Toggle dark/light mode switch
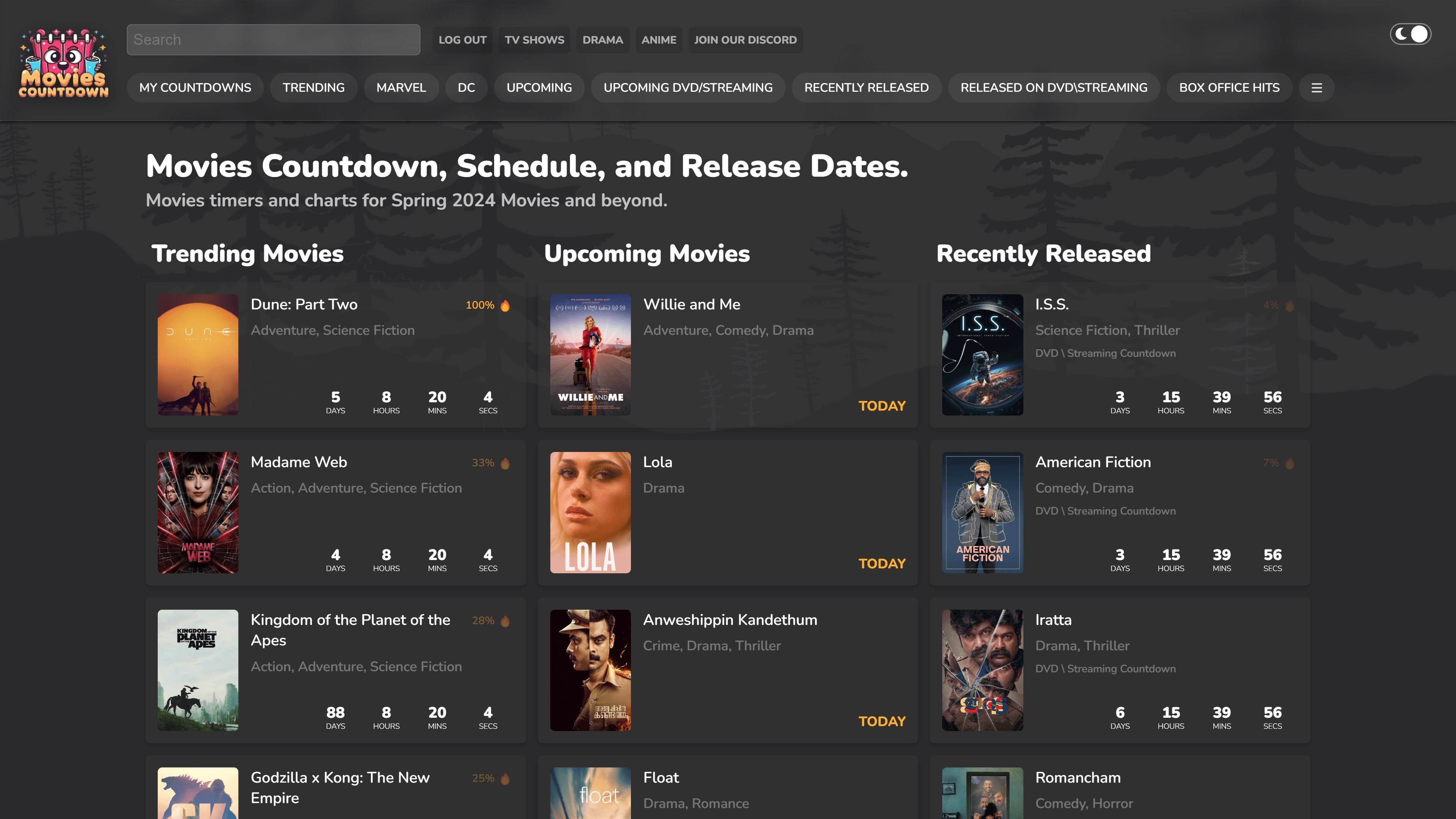This screenshot has width=1456, height=819. [1410, 35]
